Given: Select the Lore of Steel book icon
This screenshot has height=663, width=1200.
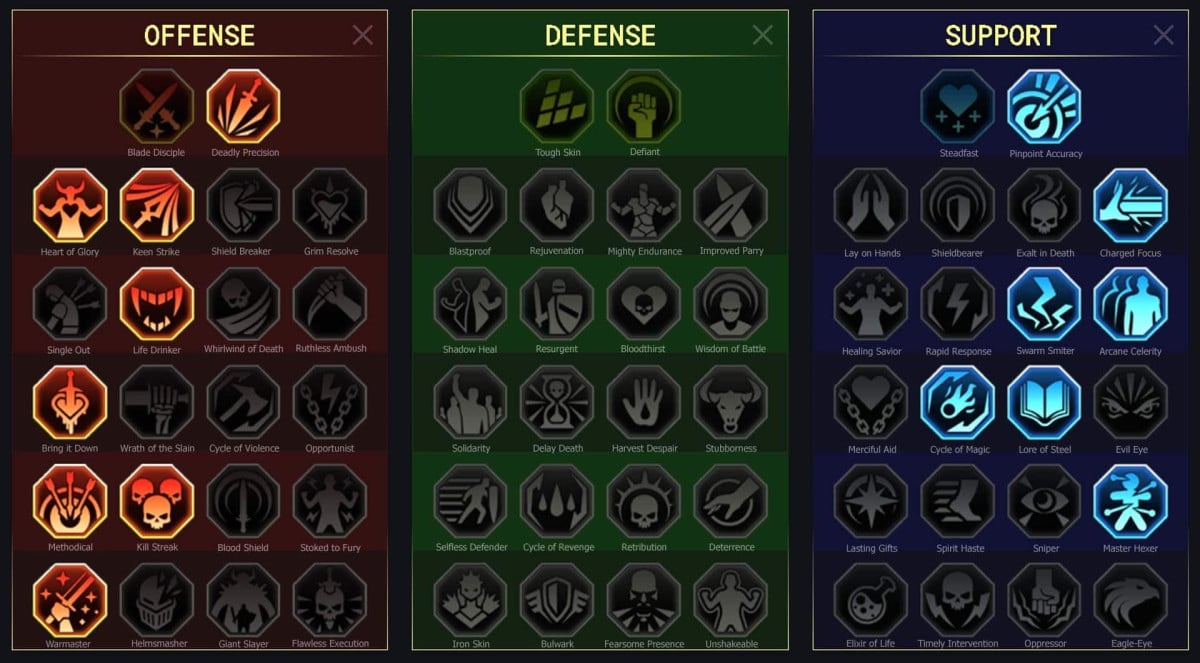Looking at the screenshot, I should click(x=1045, y=402).
